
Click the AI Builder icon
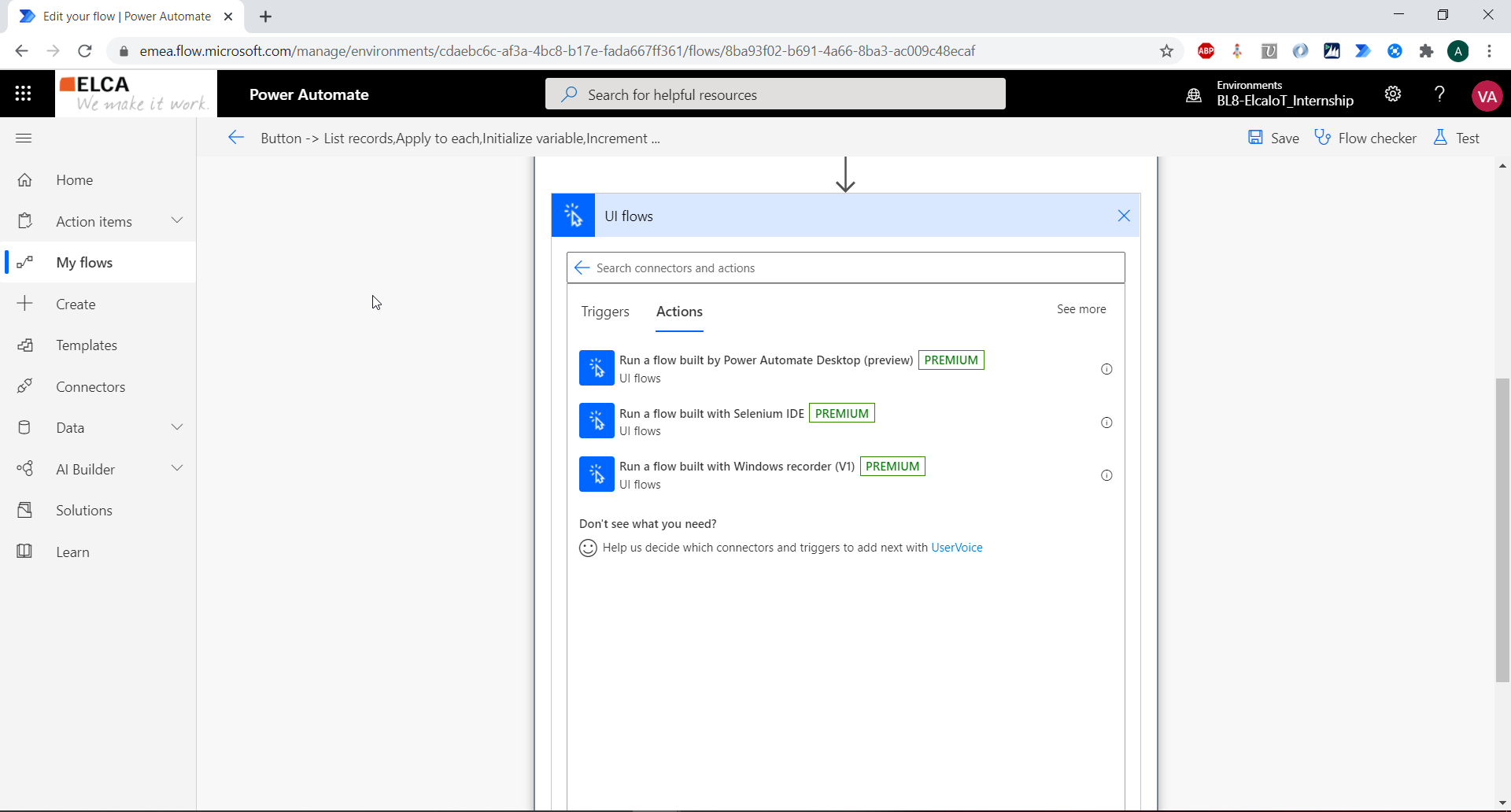tap(25, 469)
